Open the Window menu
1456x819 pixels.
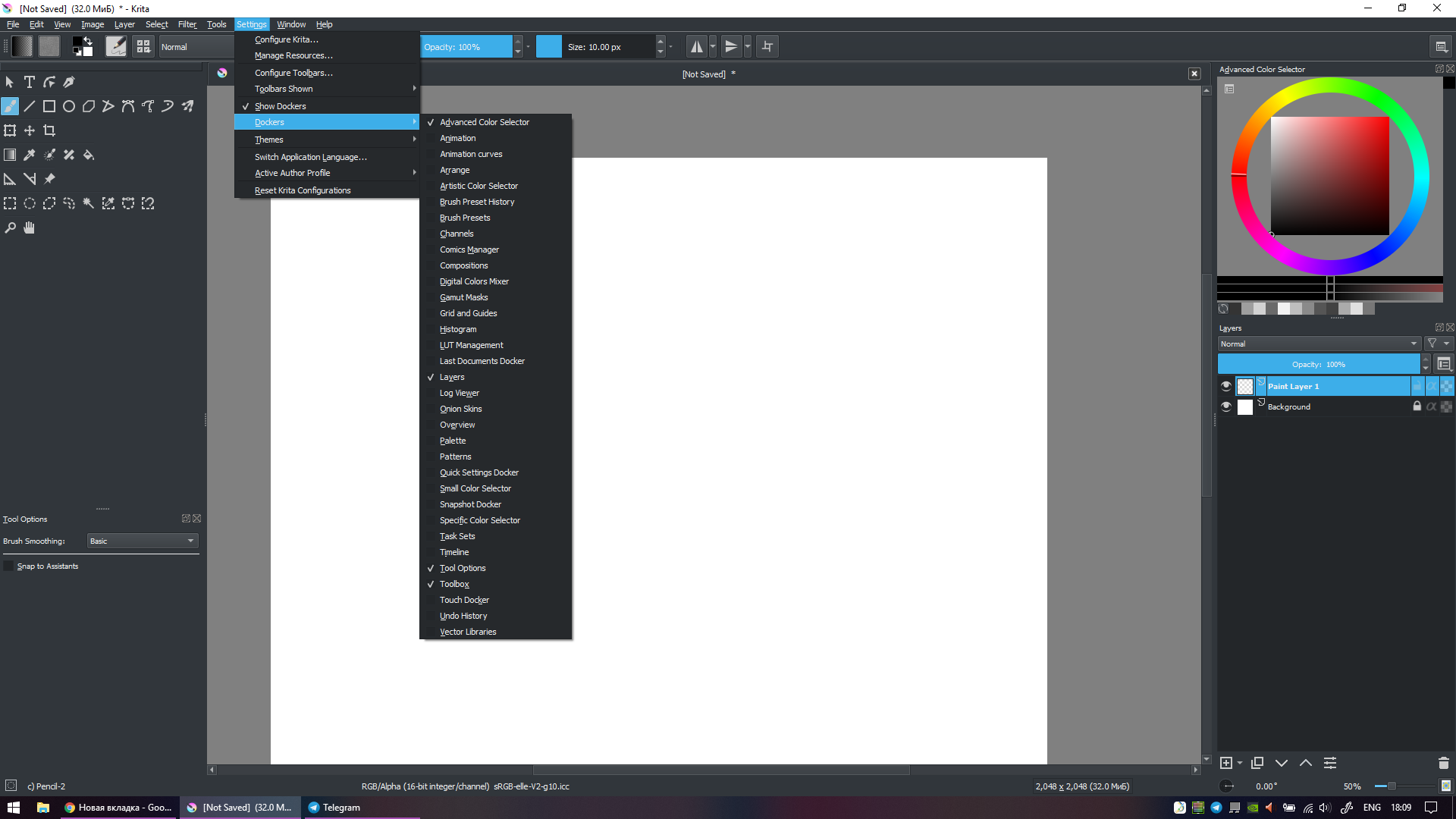click(x=291, y=24)
